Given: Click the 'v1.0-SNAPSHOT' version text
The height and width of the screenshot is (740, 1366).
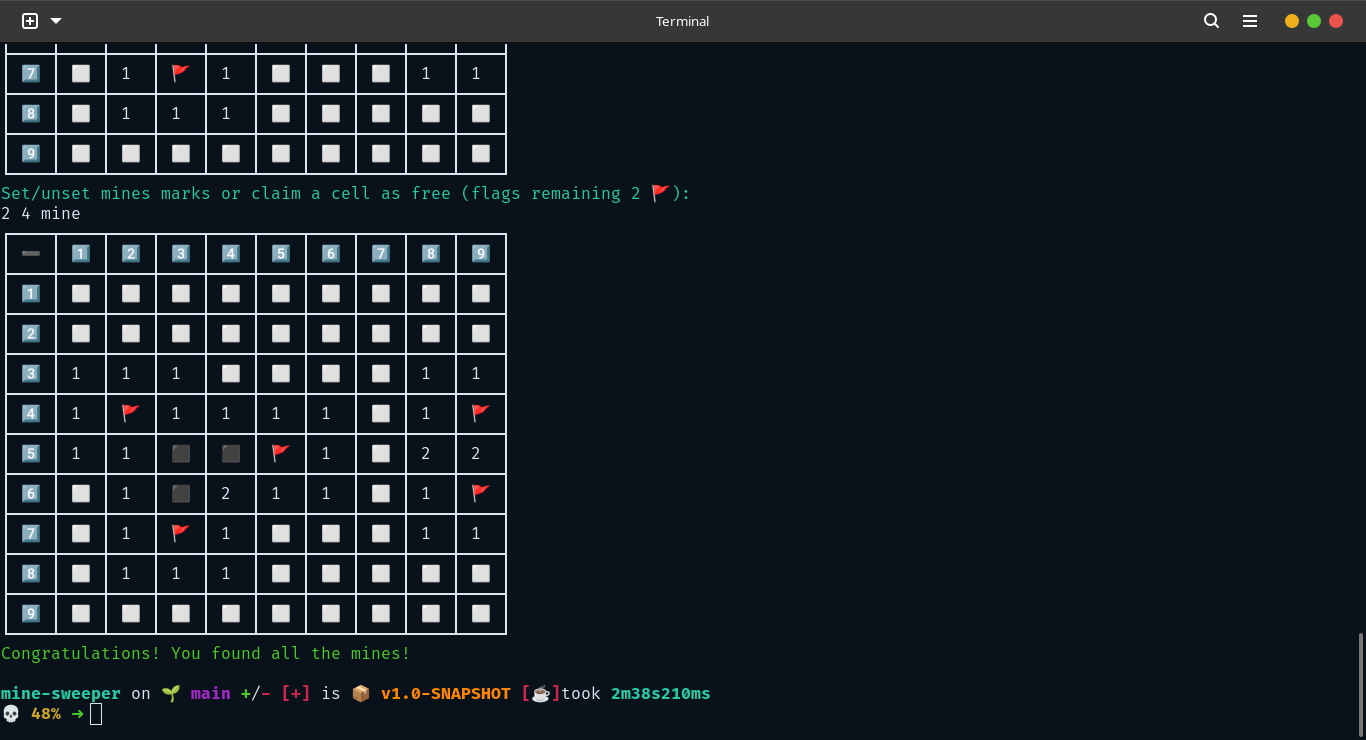Looking at the screenshot, I should click(446, 693).
